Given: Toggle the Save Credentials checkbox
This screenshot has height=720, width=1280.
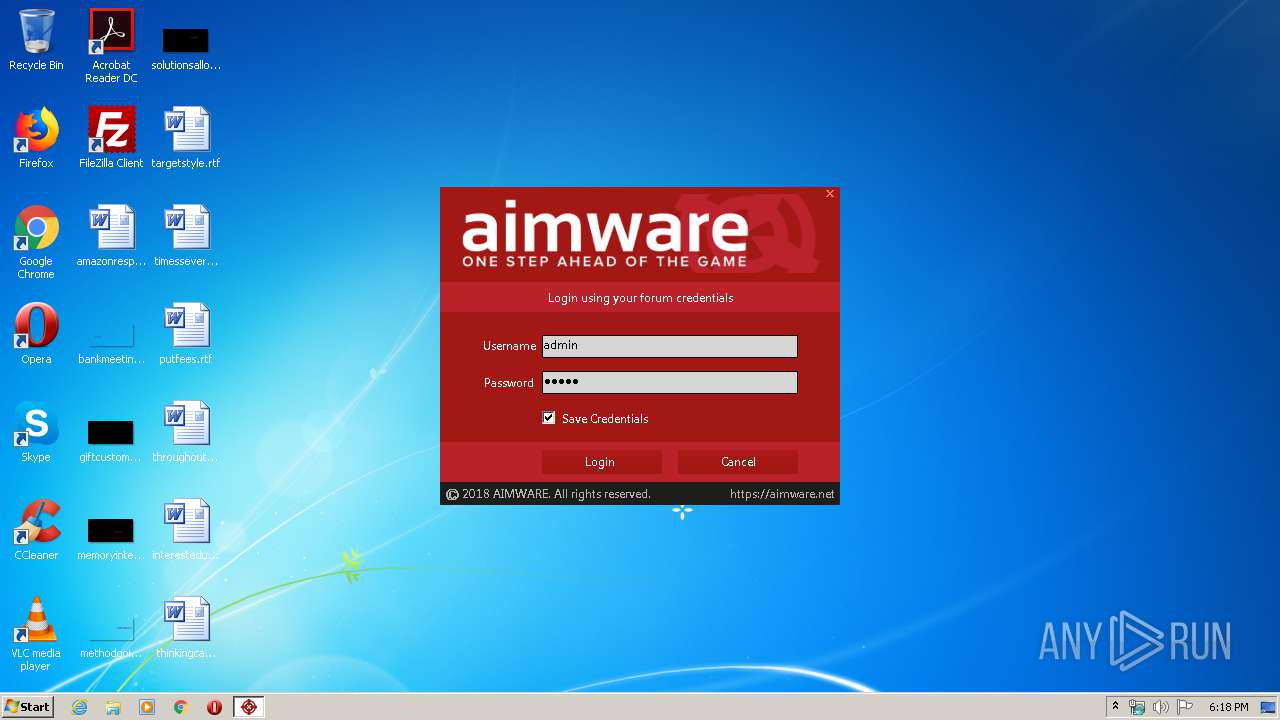Looking at the screenshot, I should 549,418.
